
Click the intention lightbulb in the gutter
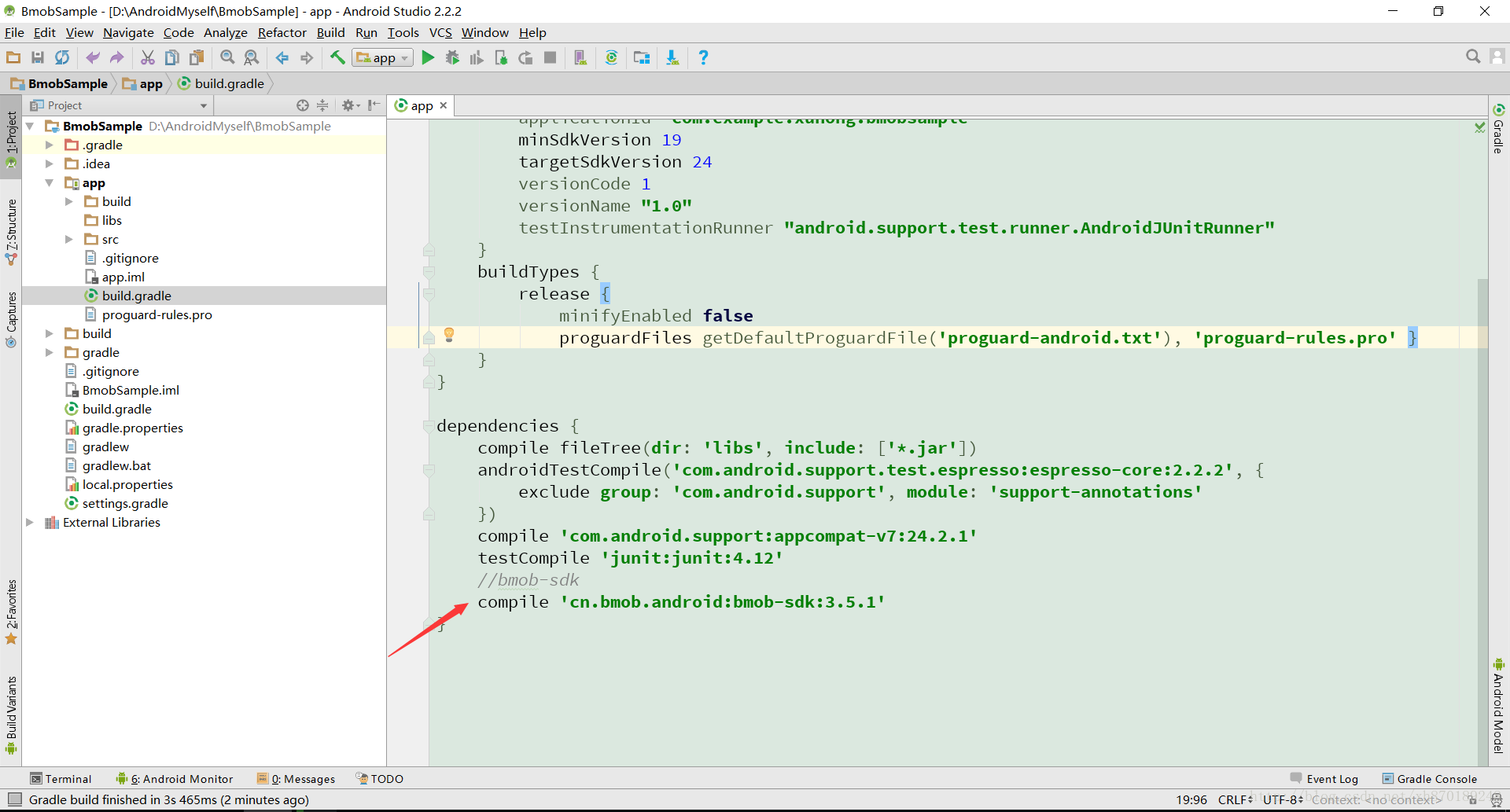click(x=449, y=335)
